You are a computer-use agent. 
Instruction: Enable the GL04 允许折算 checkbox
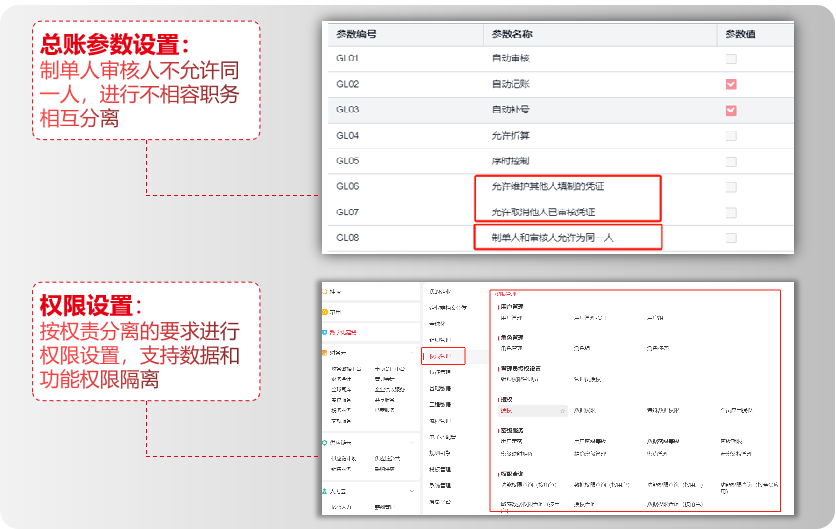[x=731, y=135]
